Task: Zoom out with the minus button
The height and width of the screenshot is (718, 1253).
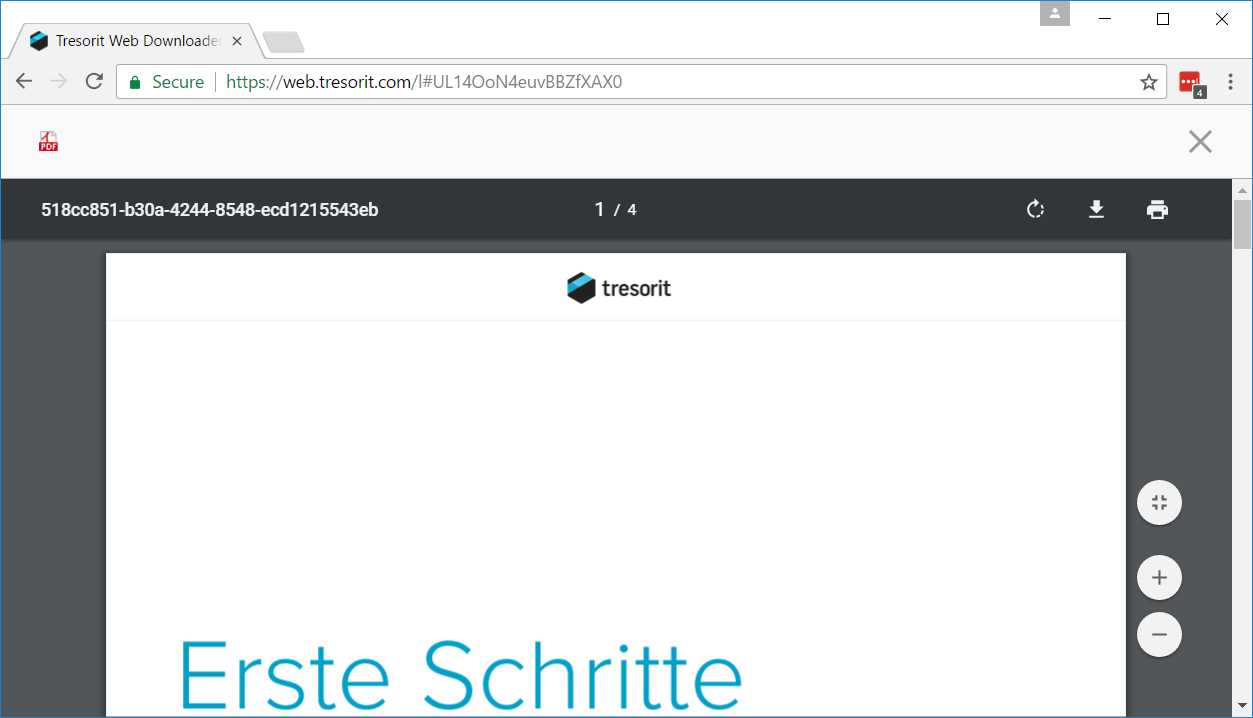Action: click(x=1160, y=634)
